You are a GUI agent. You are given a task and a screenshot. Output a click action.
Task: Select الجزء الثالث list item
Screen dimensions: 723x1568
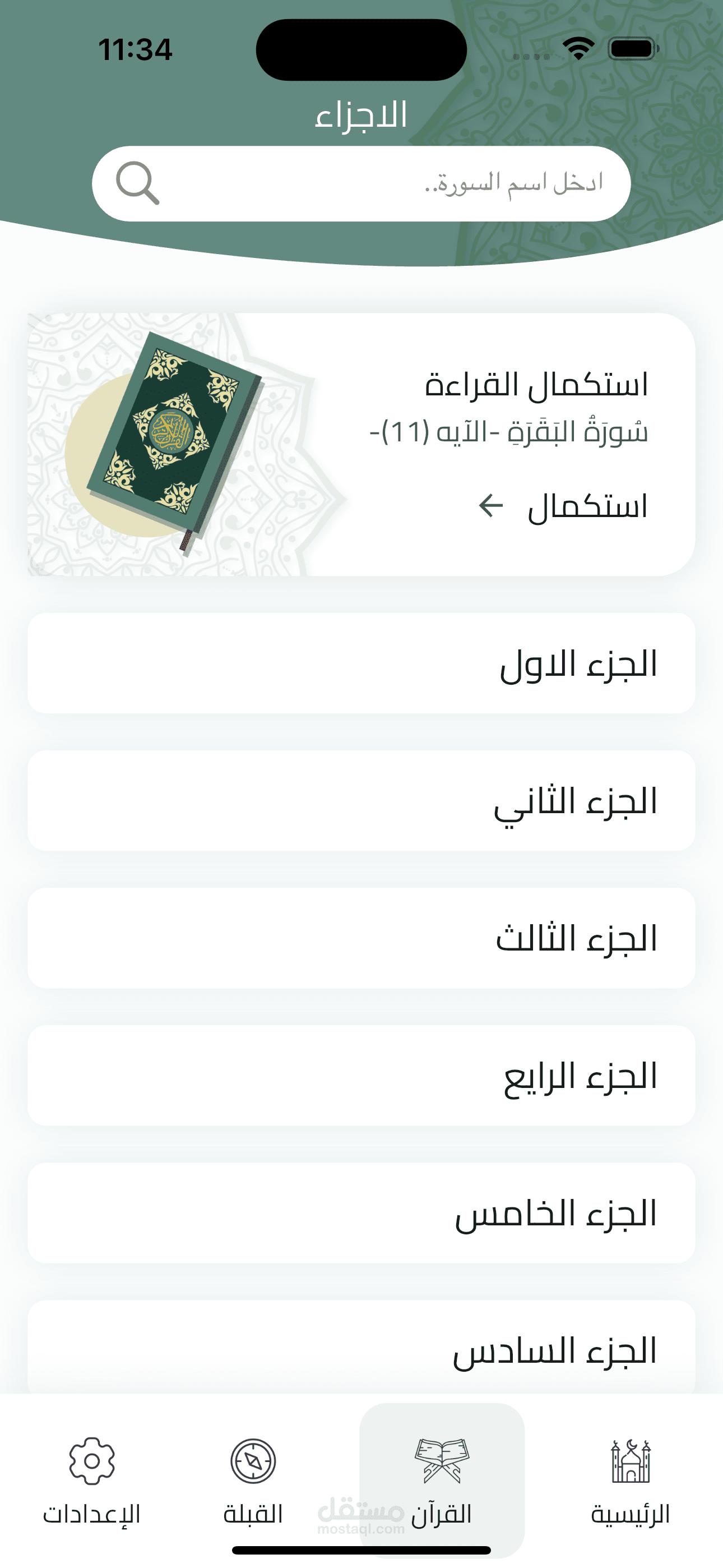click(x=361, y=938)
